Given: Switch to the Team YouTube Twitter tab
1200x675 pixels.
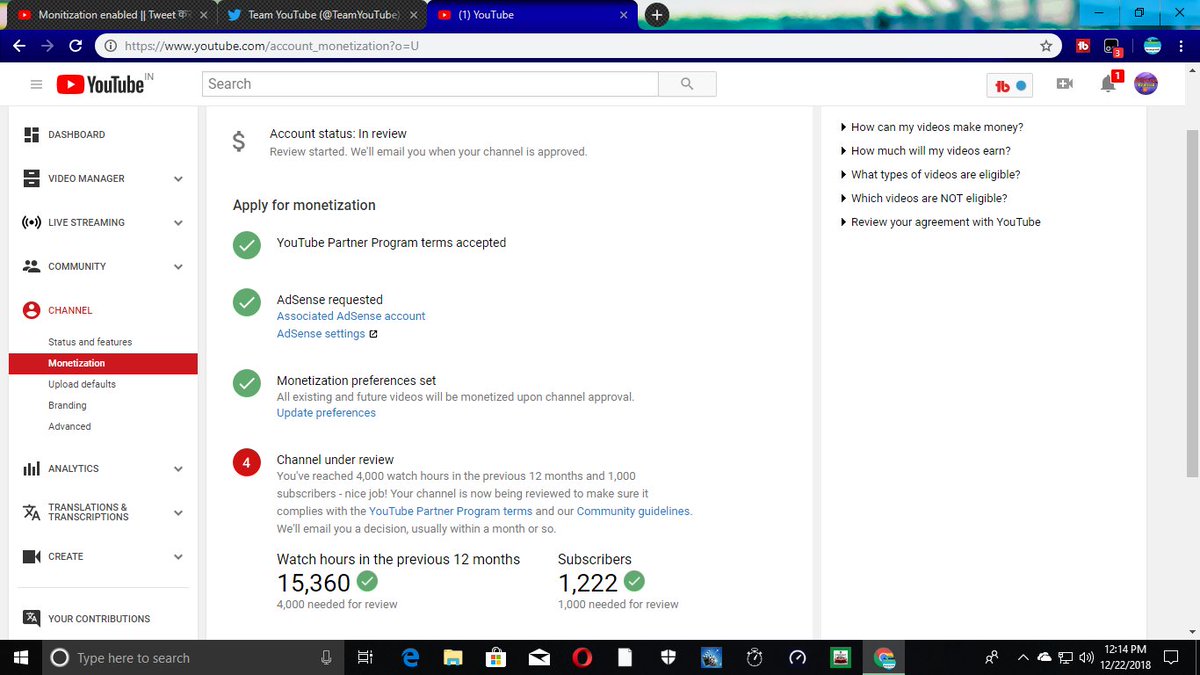Looking at the screenshot, I should tap(320, 15).
